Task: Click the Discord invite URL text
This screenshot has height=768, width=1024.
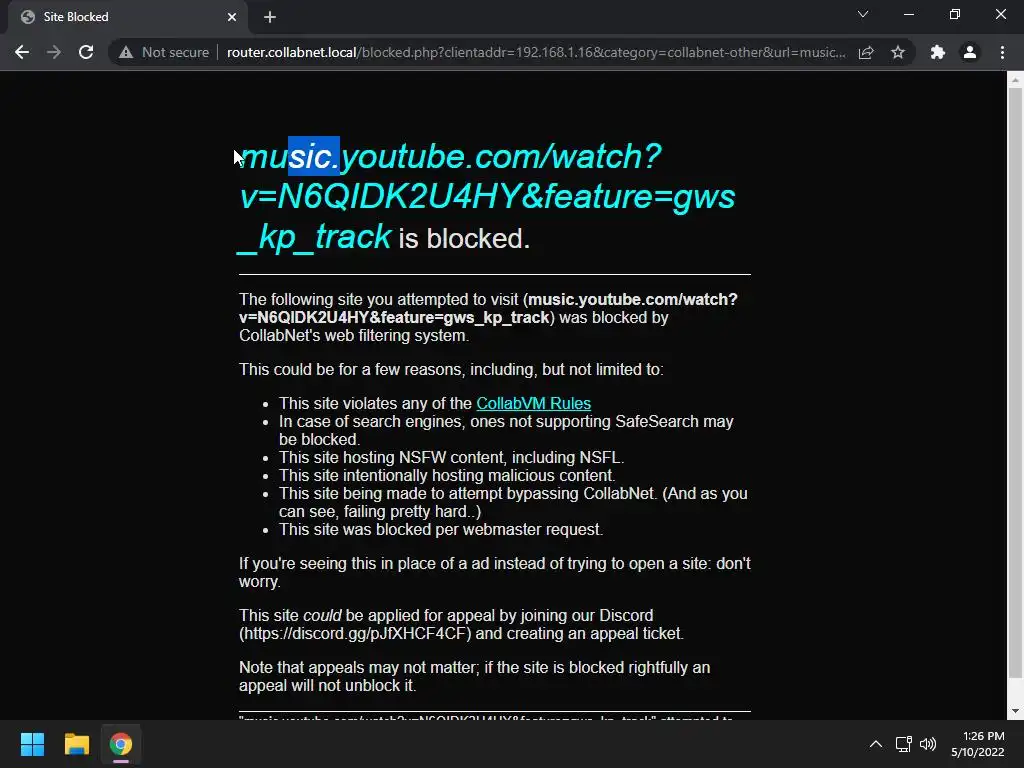Action: 355,633
